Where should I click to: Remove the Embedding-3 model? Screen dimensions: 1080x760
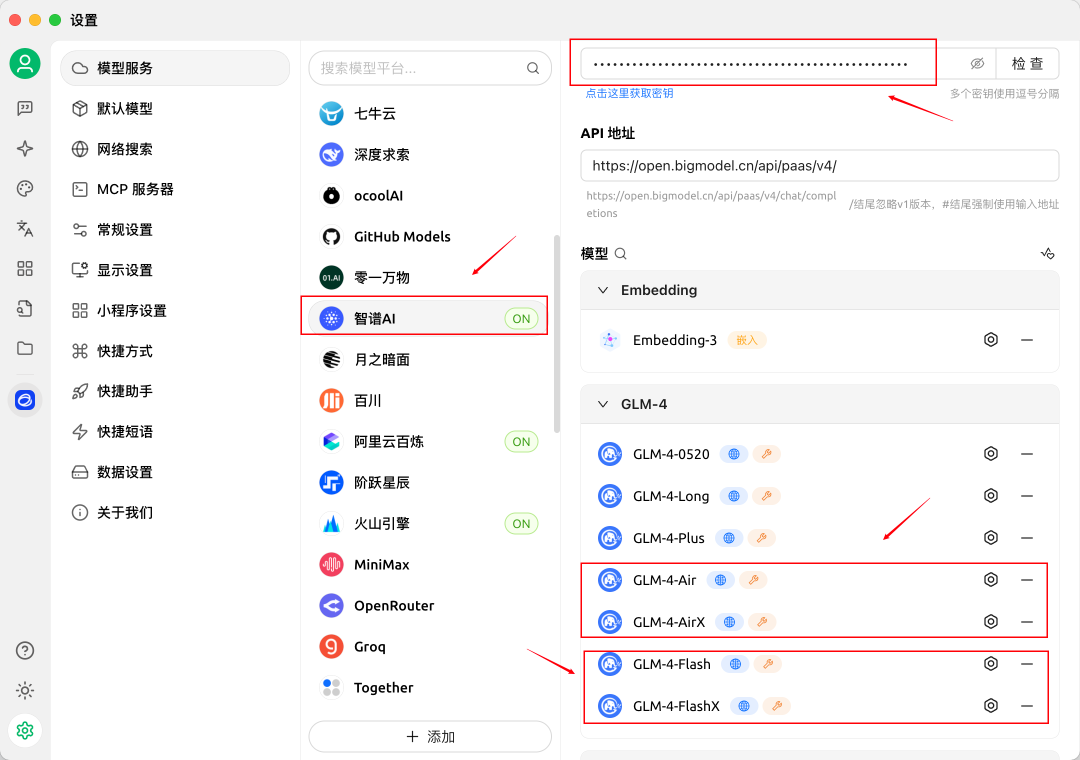[x=1027, y=340]
